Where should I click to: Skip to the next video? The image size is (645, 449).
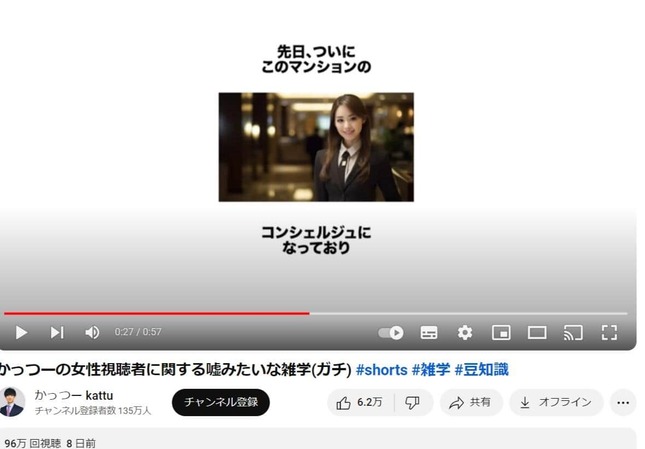[57, 332]
